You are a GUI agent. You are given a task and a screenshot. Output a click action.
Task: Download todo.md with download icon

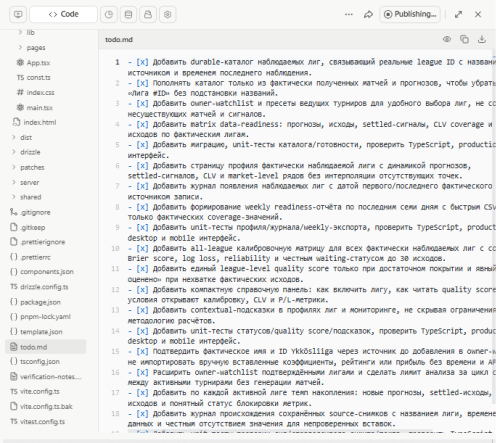[482, 39]
